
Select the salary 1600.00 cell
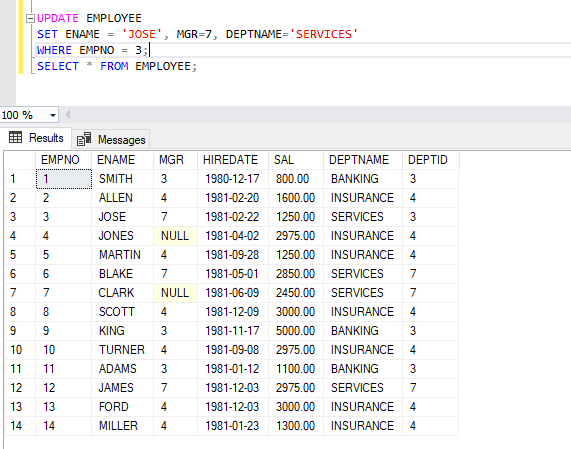[x=296, y=198]
